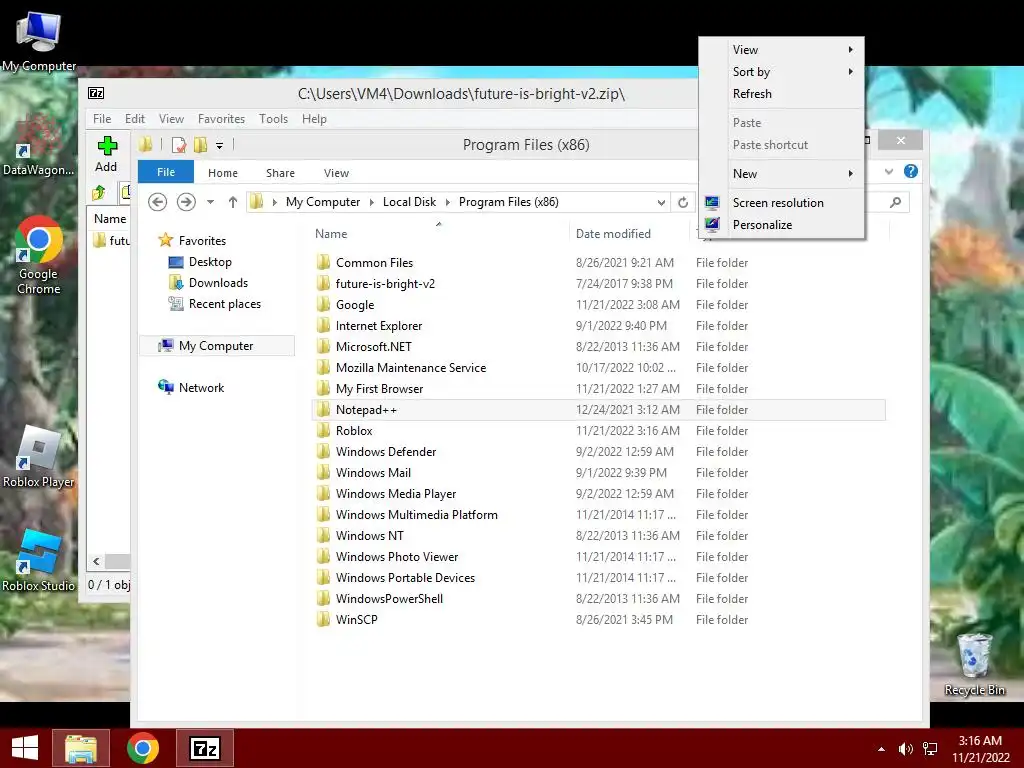
Task: Expand breadcrumb arrow after My Computer
Action: point(372,202)
